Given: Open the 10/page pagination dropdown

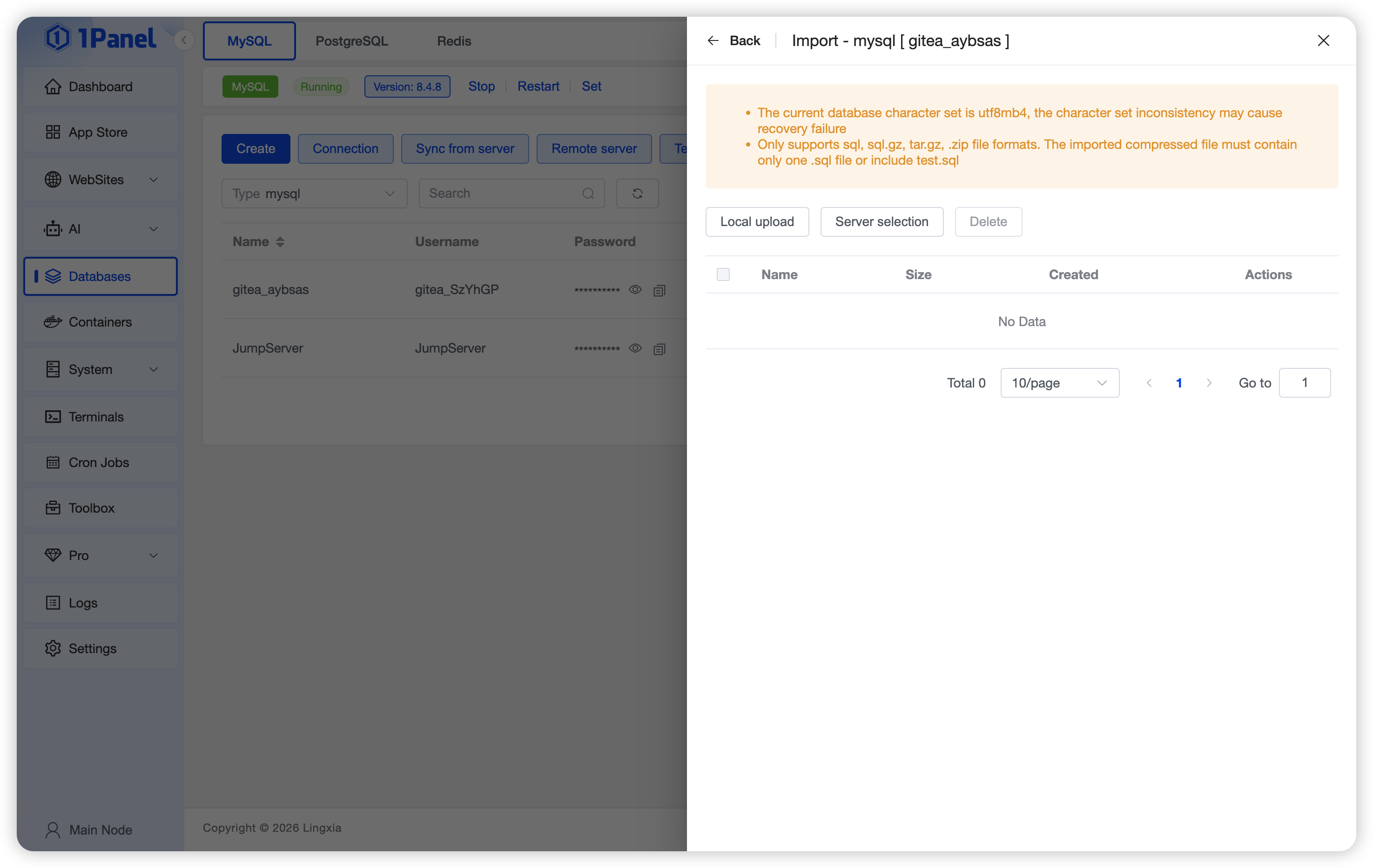Looking at the screenshot, I should 1059,383.
